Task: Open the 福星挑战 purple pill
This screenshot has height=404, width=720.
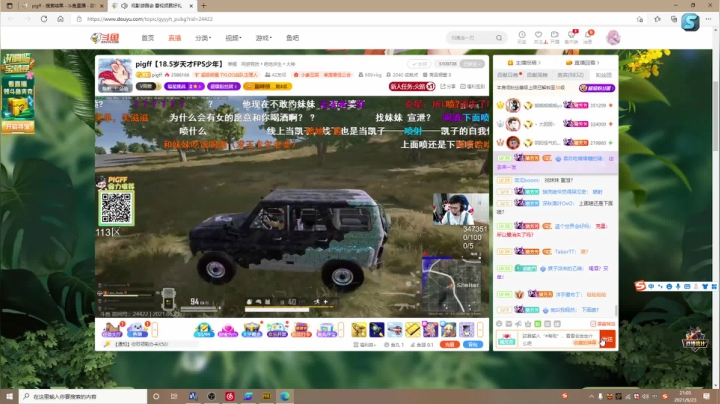Action: pos(184,86)
